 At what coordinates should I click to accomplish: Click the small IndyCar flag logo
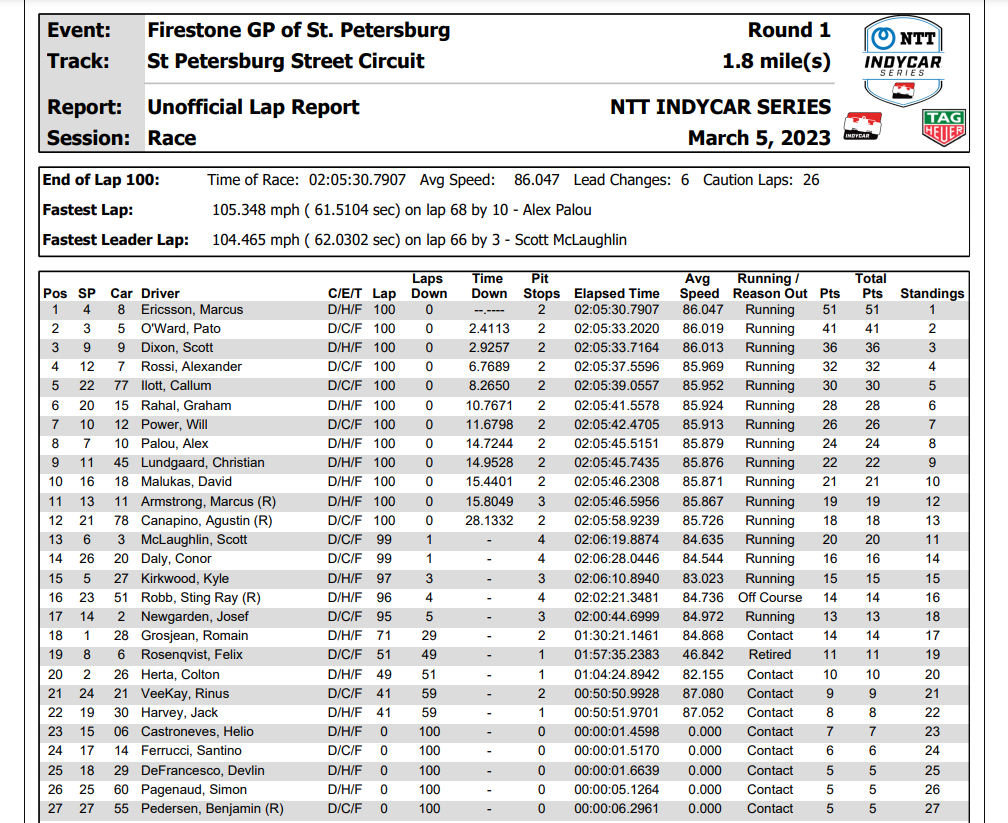point(863,126)
